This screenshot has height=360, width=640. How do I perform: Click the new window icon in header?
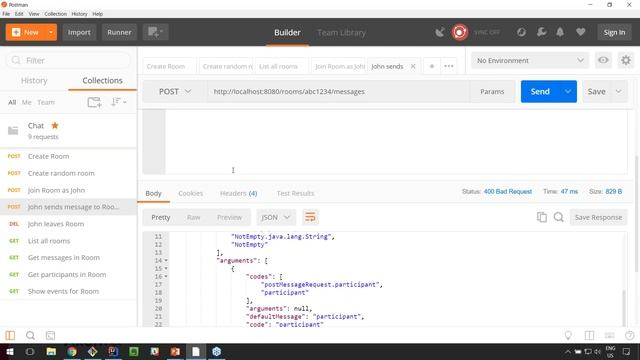pyautogui.click(x=155, y=32)
